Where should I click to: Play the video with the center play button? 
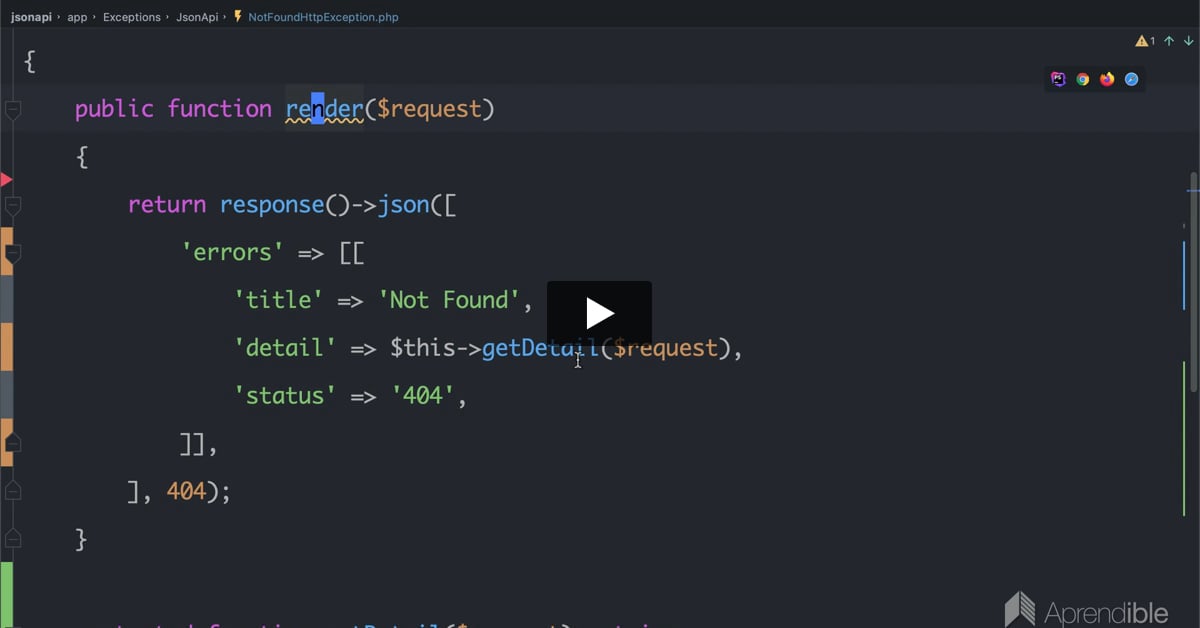[x=599, y=314]
